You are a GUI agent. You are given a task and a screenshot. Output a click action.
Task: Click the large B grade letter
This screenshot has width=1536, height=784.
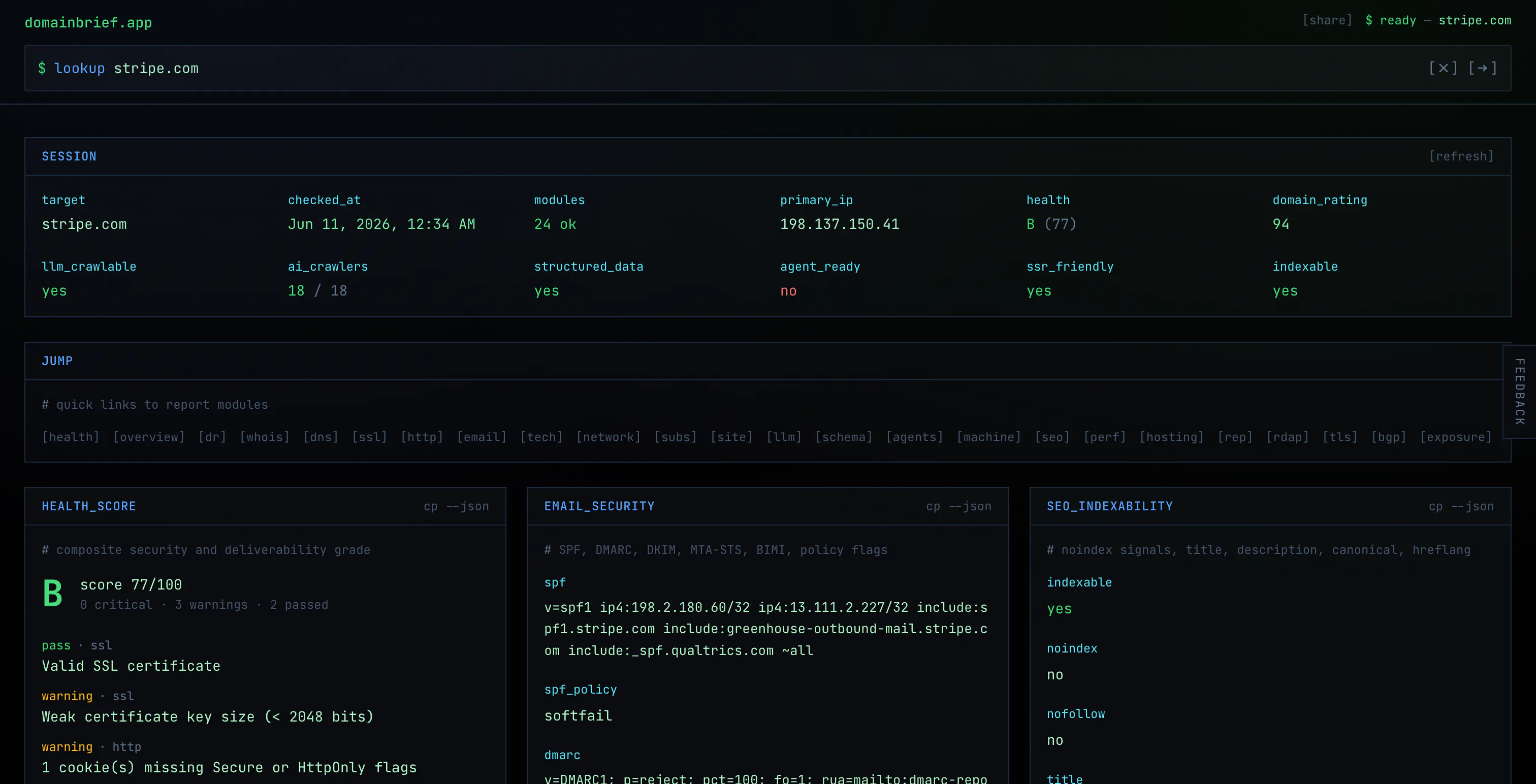click(53, 593)
